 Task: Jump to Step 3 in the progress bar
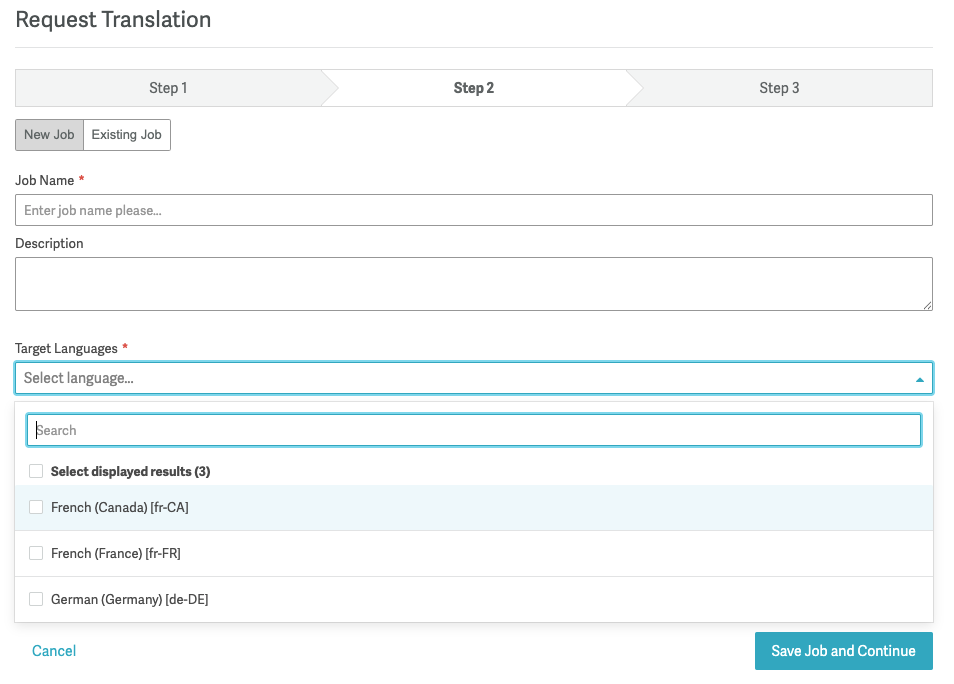(779, 88)
